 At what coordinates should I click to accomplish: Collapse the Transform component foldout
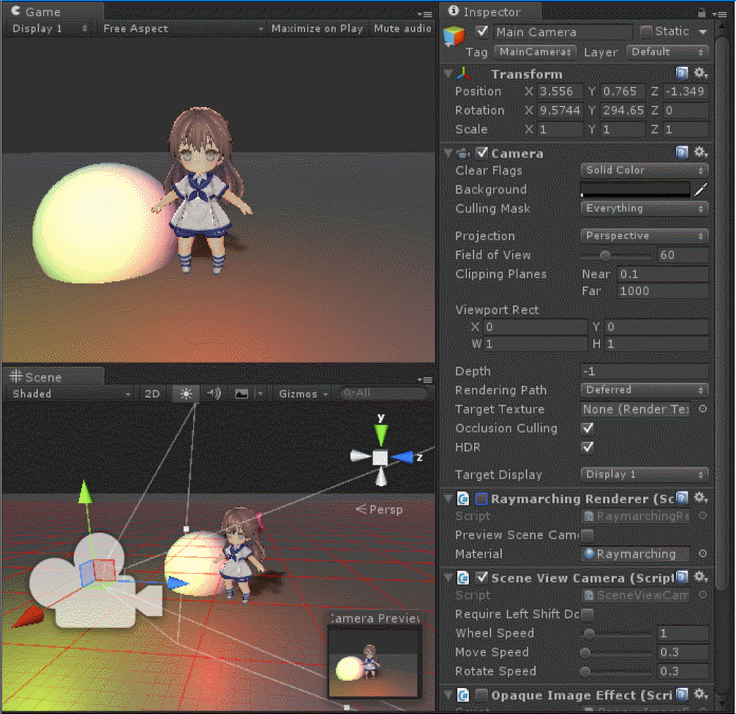coord(448,74)
